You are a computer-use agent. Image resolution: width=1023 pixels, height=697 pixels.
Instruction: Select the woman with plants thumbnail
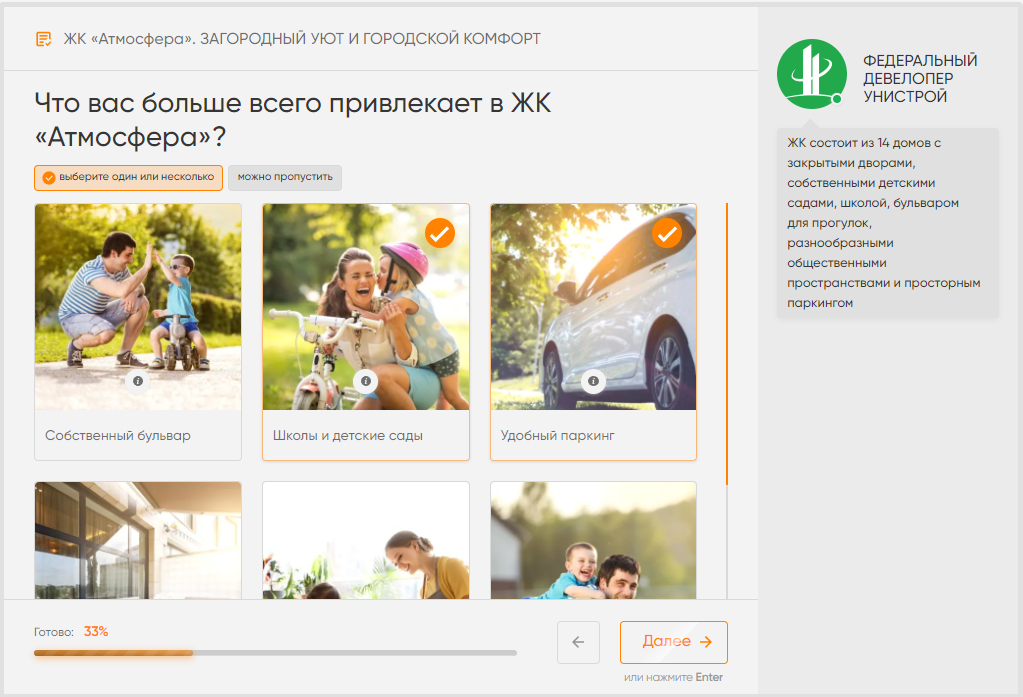(x=366, y=540)
